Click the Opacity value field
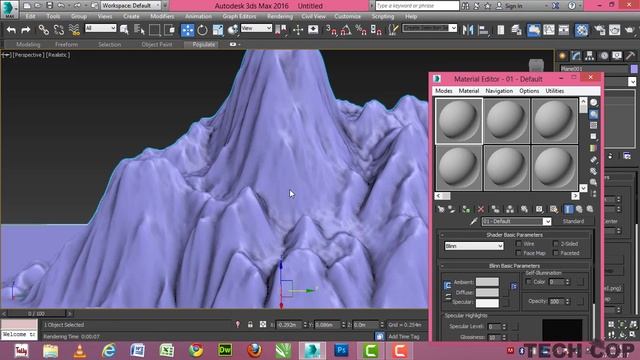Screen dimensions: 640x360 (x=556, y=301)
